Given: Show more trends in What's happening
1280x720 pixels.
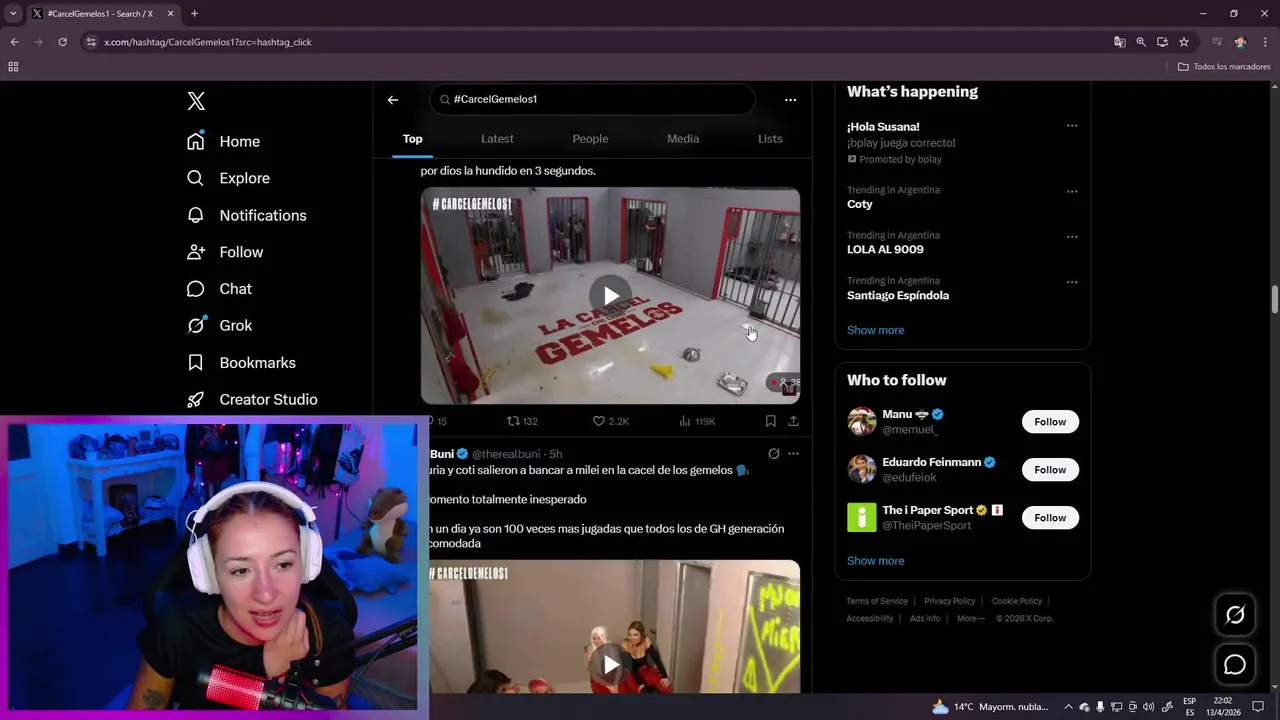Looking at the screenshot, I should [875, 330].
